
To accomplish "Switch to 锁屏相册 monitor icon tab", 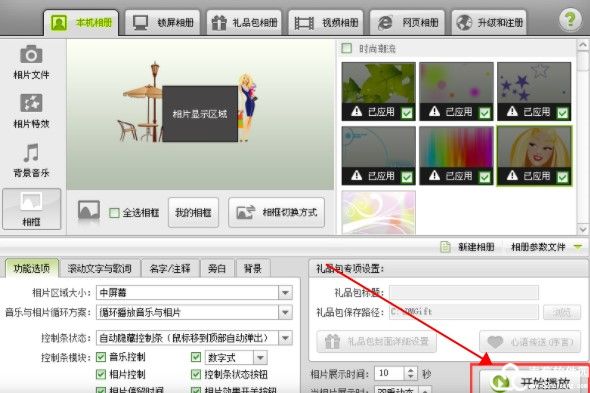I will click(140, 23).
